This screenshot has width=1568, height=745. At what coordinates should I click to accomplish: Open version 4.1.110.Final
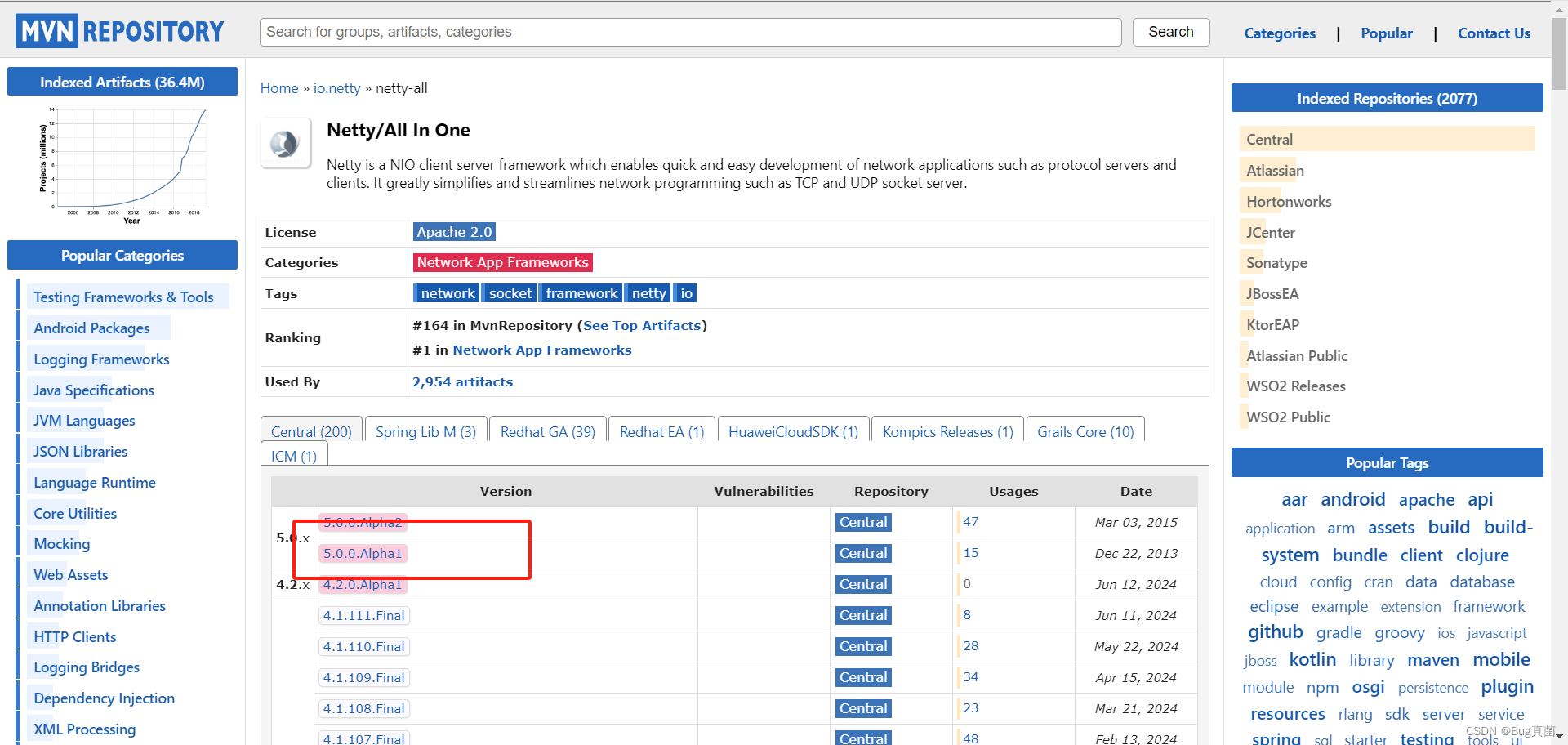(x=363, y=646)
